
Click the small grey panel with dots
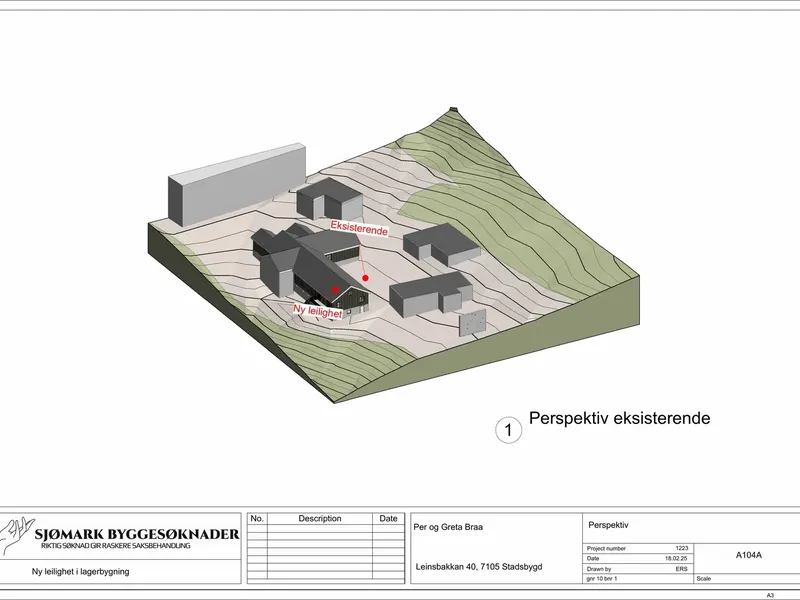472,322
